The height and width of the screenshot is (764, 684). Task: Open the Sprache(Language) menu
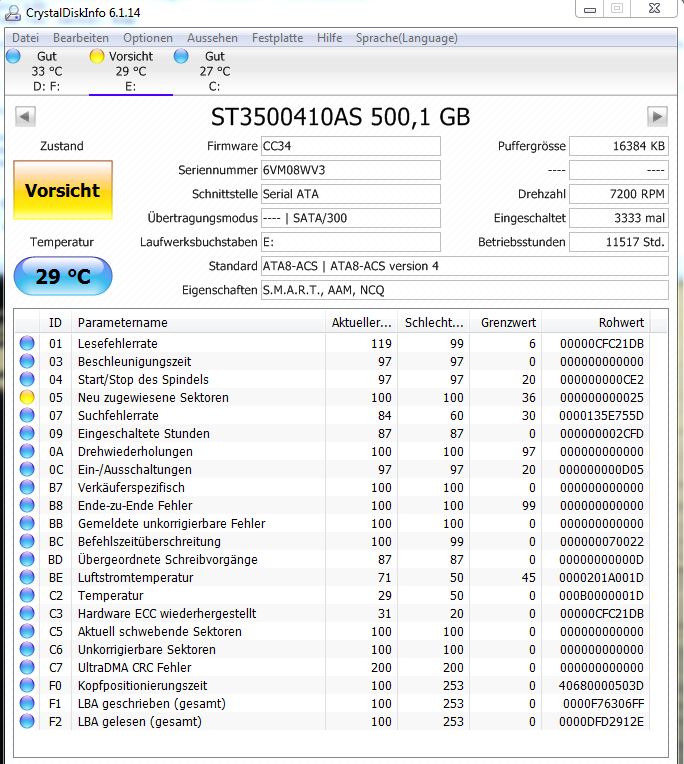[x=407, y=38]
